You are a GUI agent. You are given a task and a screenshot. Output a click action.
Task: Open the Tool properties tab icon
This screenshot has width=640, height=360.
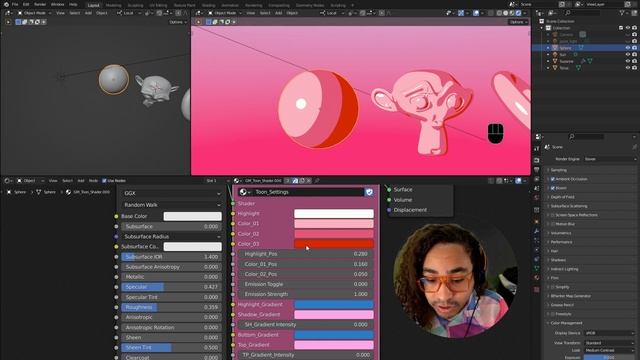point(537,149)
